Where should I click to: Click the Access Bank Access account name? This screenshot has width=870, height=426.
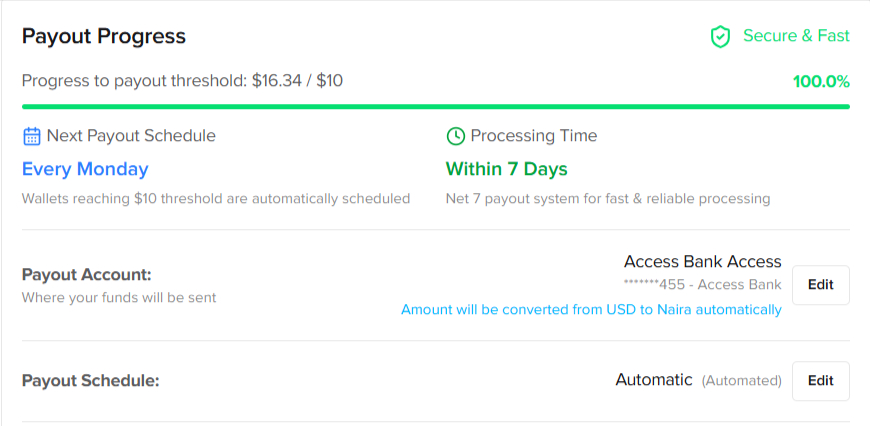tap(702, 262)
